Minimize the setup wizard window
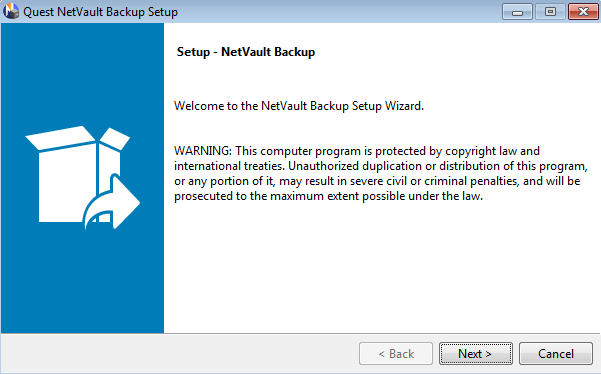601x374 pixels. [517, 11]
